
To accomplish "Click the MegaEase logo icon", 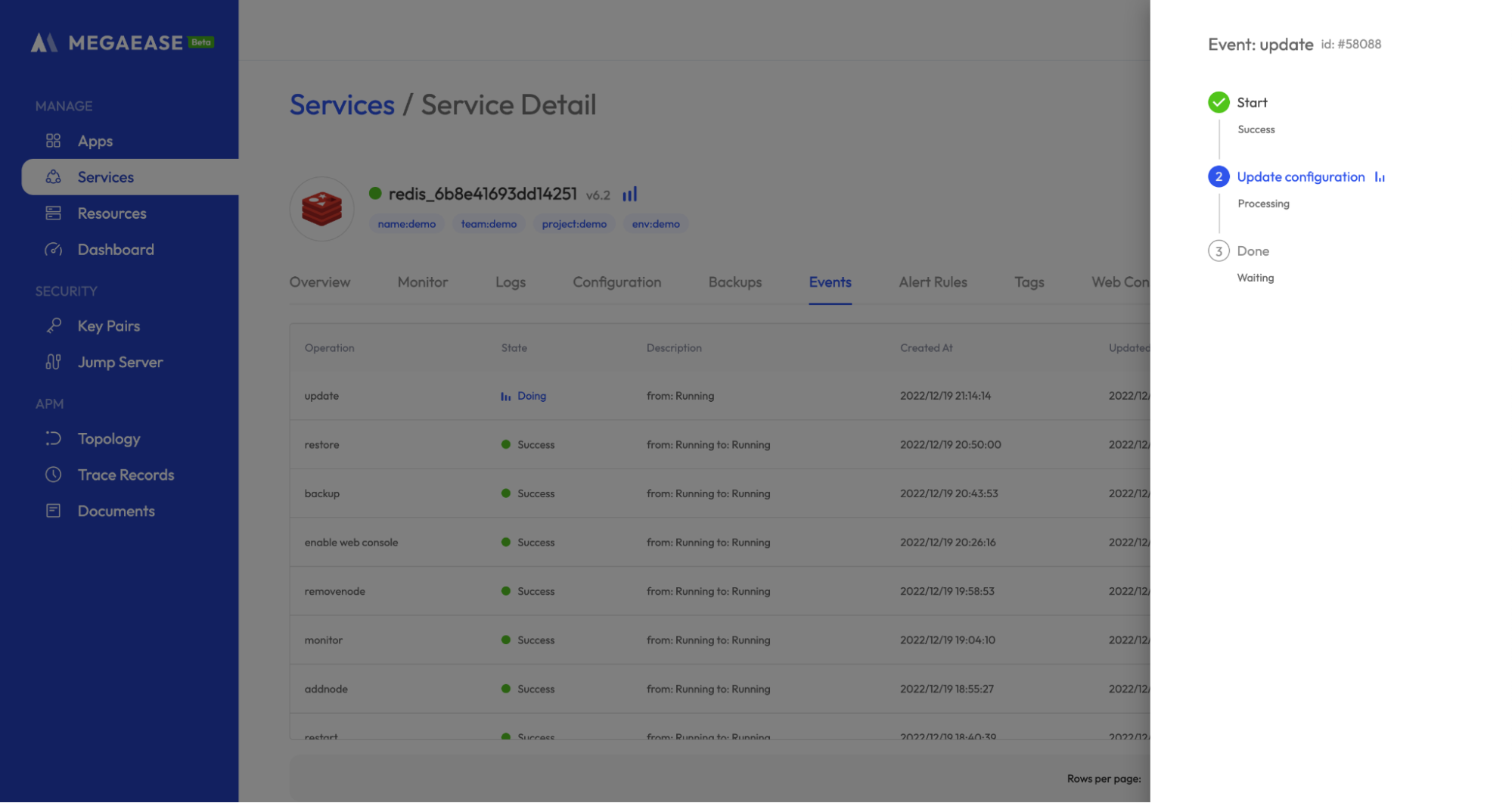I will pos(44,43).
